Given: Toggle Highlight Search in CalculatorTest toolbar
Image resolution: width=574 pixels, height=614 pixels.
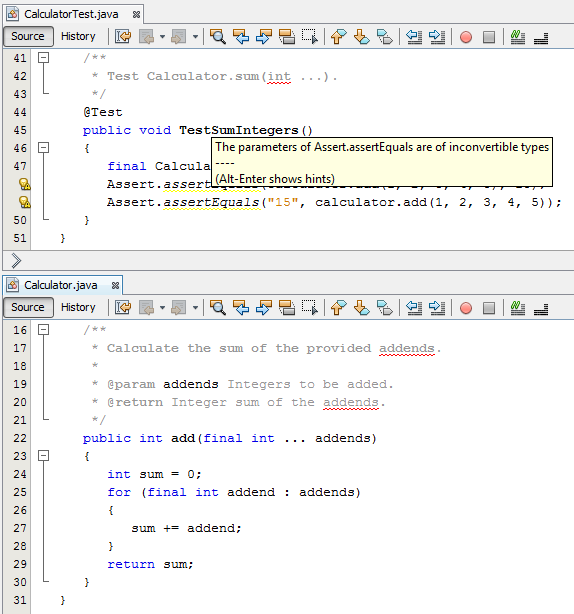Looking at the screenshot, I should [x=287, y=37].
